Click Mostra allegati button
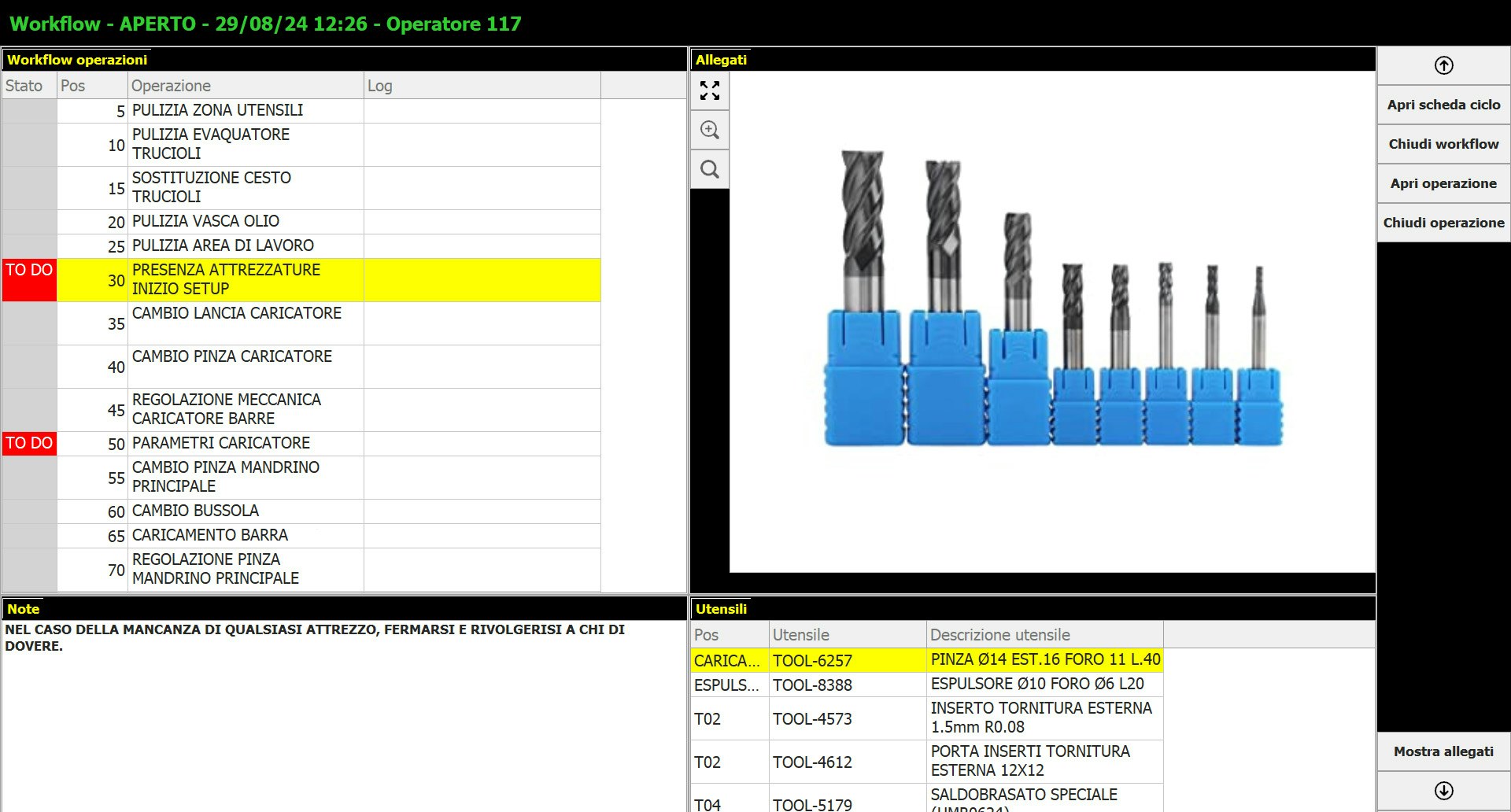This screenshot has height=812, width=1511. pyautogui.click(x=1443, y=751)
